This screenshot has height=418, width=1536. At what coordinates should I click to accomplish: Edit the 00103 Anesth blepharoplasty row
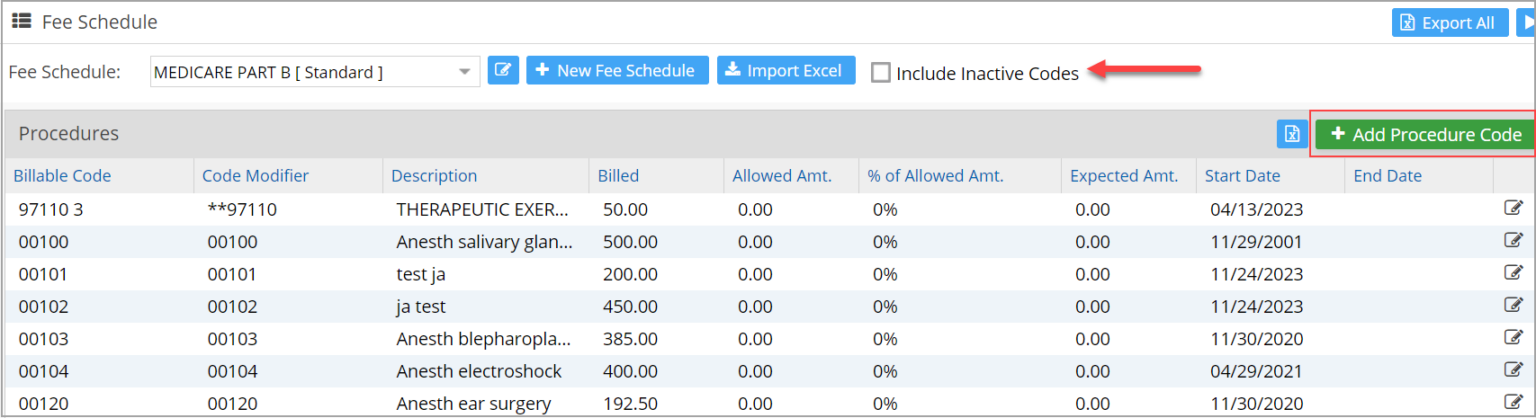coord(1513,338)
